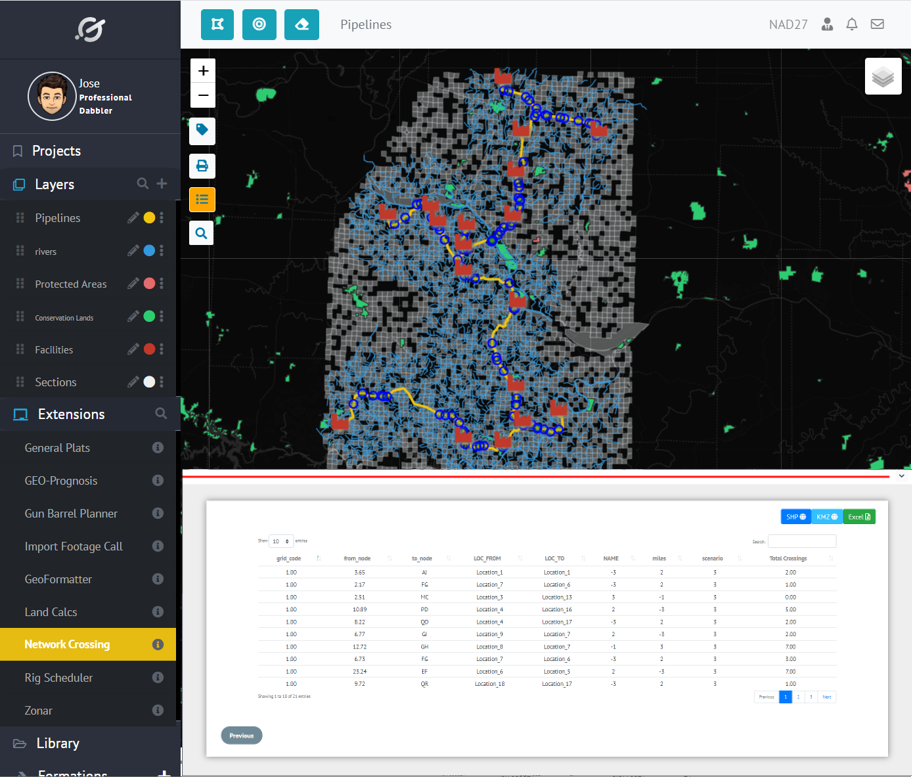Open the map search magnifier tool

tap(201, 232)
